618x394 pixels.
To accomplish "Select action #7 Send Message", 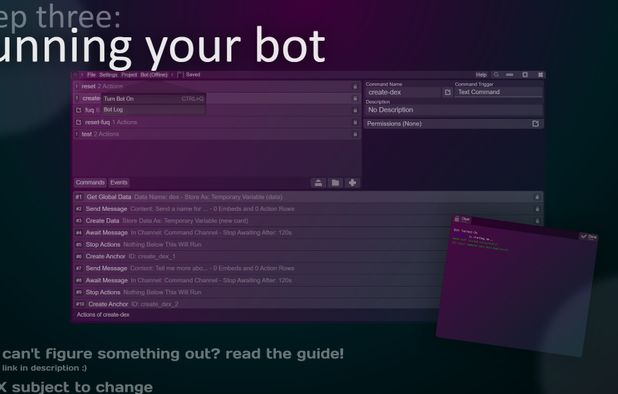I will click(258, 268).
